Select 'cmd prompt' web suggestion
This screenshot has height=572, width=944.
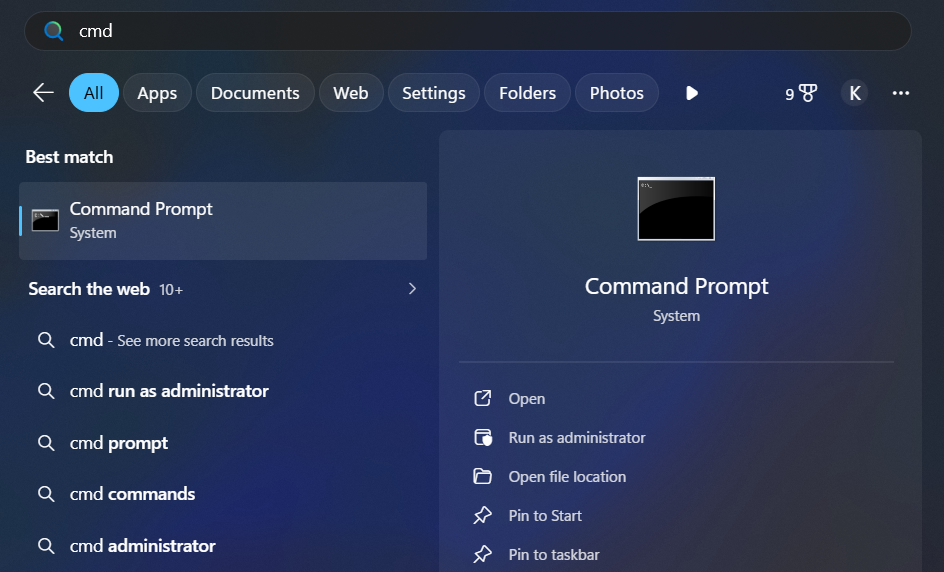(223, 443)
